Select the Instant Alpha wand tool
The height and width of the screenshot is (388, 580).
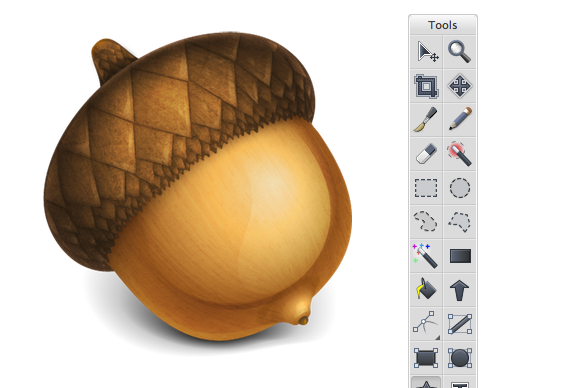(x=459, y=154)
